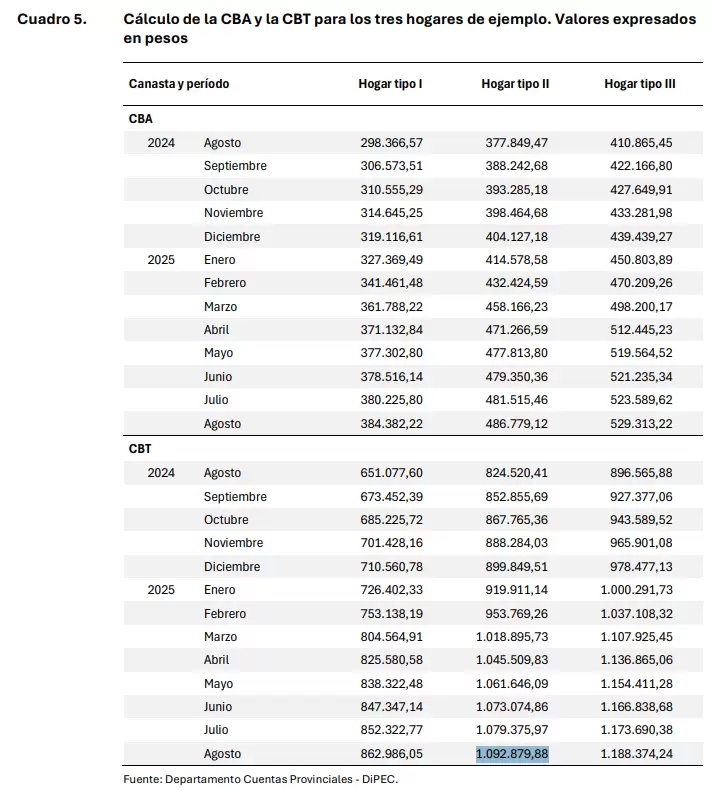Click the 2024 year label under CBT
This screenshot has width=713, height=791.
161,473
